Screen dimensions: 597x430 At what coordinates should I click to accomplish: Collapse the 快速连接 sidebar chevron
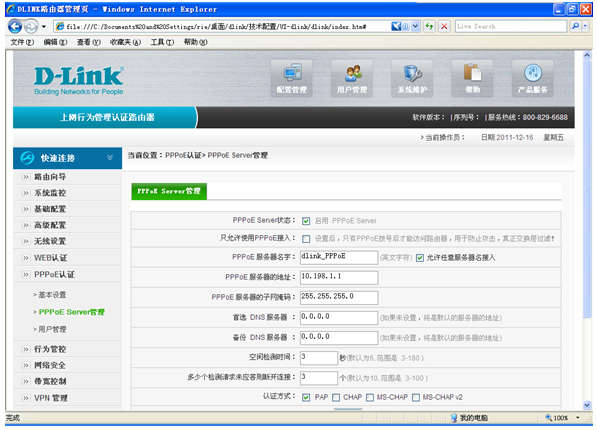point(110,157)
